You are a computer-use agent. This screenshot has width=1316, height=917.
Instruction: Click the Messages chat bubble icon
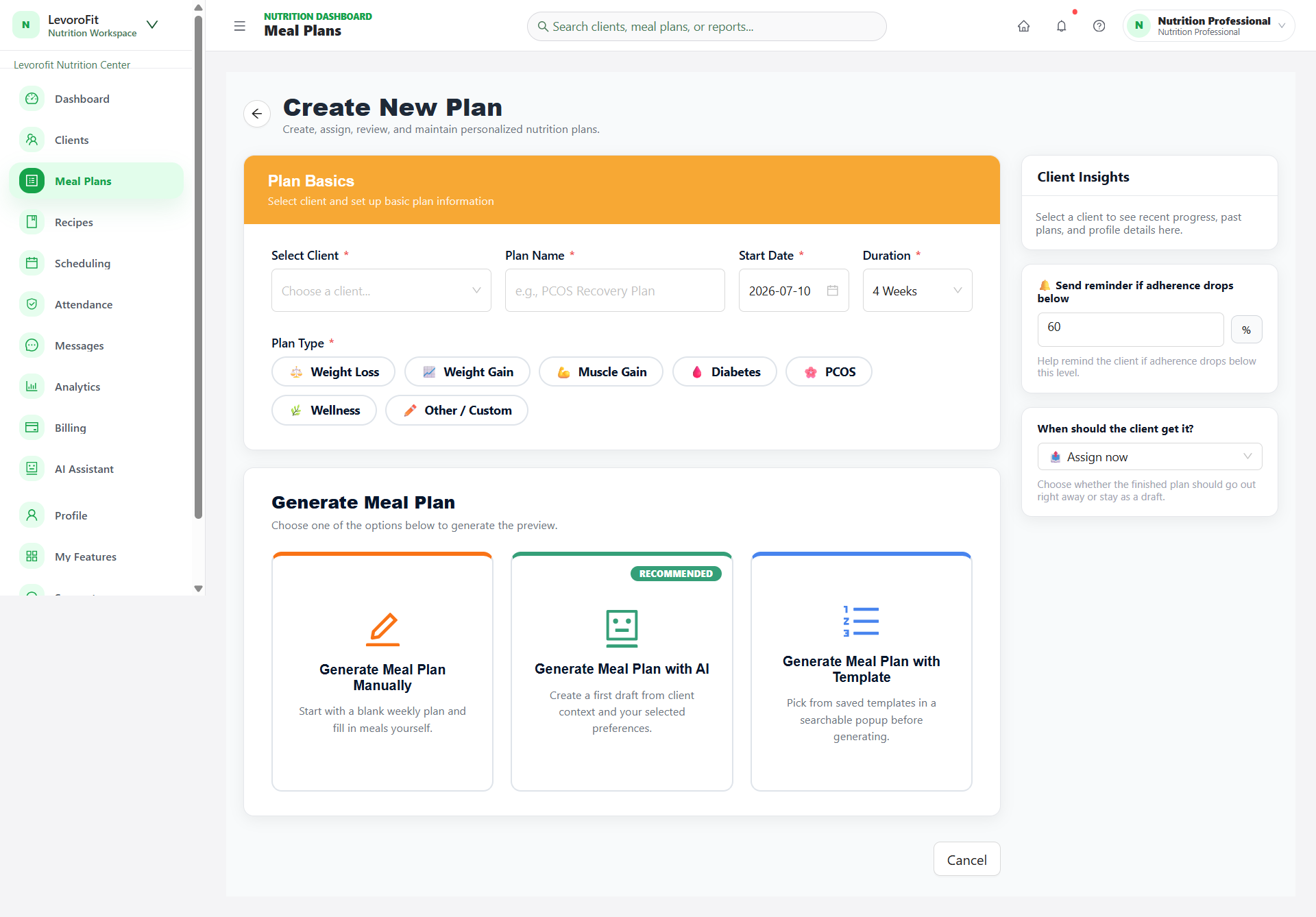pos(32,345)
